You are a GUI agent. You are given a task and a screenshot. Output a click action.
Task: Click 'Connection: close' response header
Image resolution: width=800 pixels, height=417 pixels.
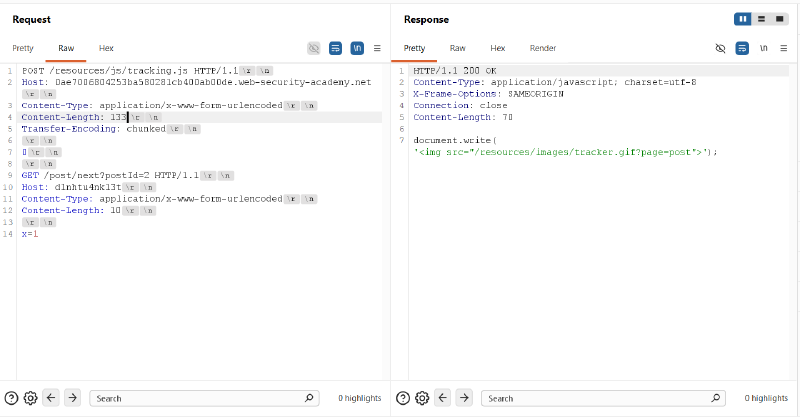point(460,105)
